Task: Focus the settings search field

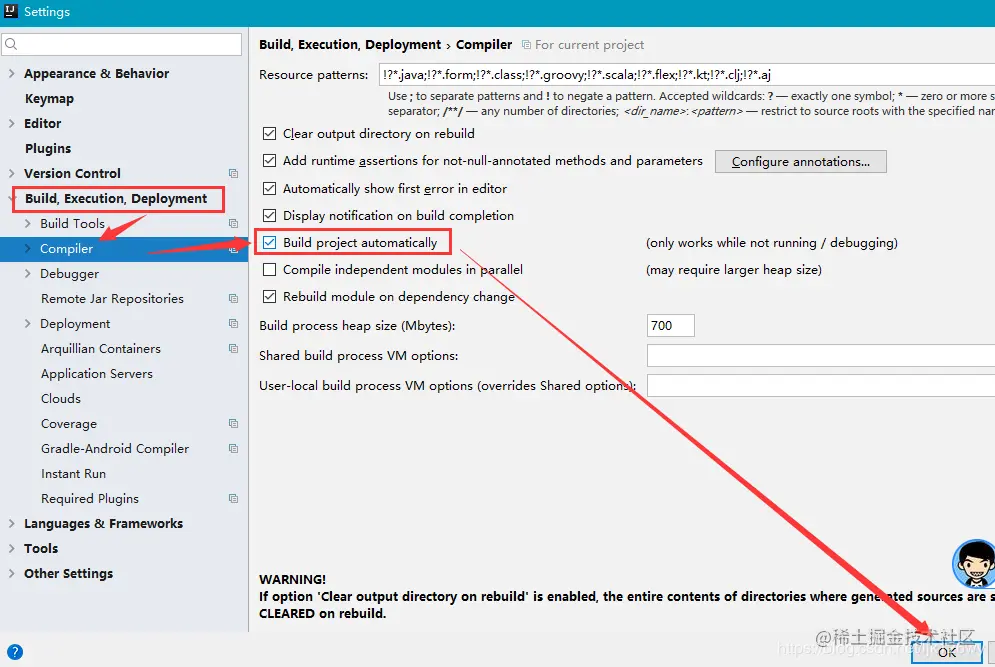Action: [x=122, y=44]
